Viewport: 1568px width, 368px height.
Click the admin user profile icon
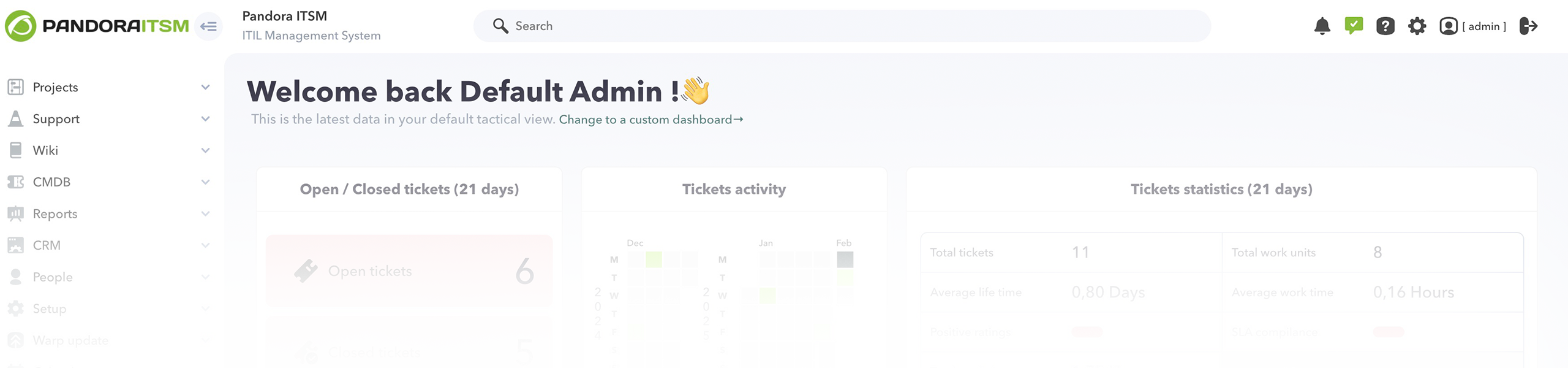1448,26
